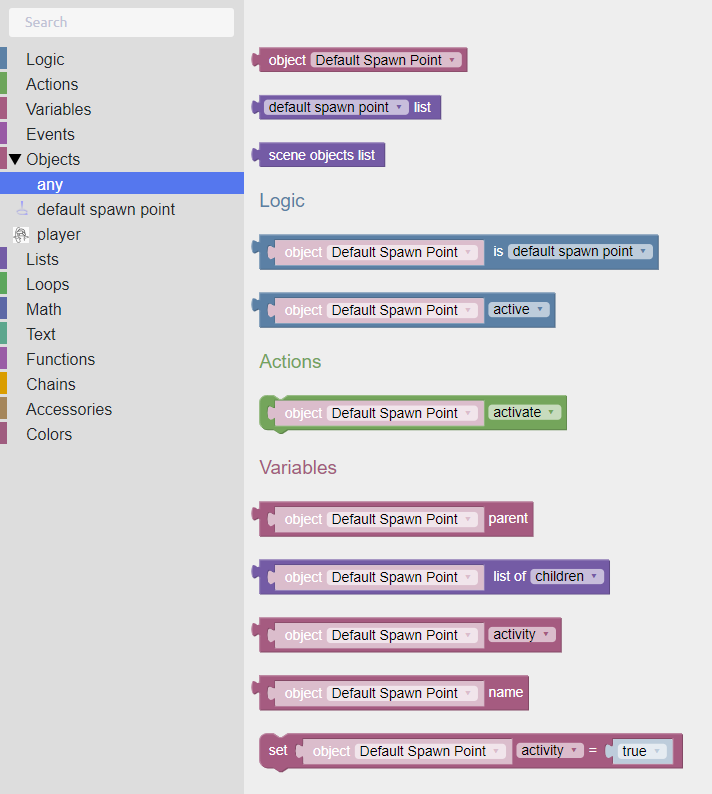Image resolution: width=712 pixels, height=794 pixels.
Task: Collapse the Objects category triangle
Action: (x=15, y=159)
